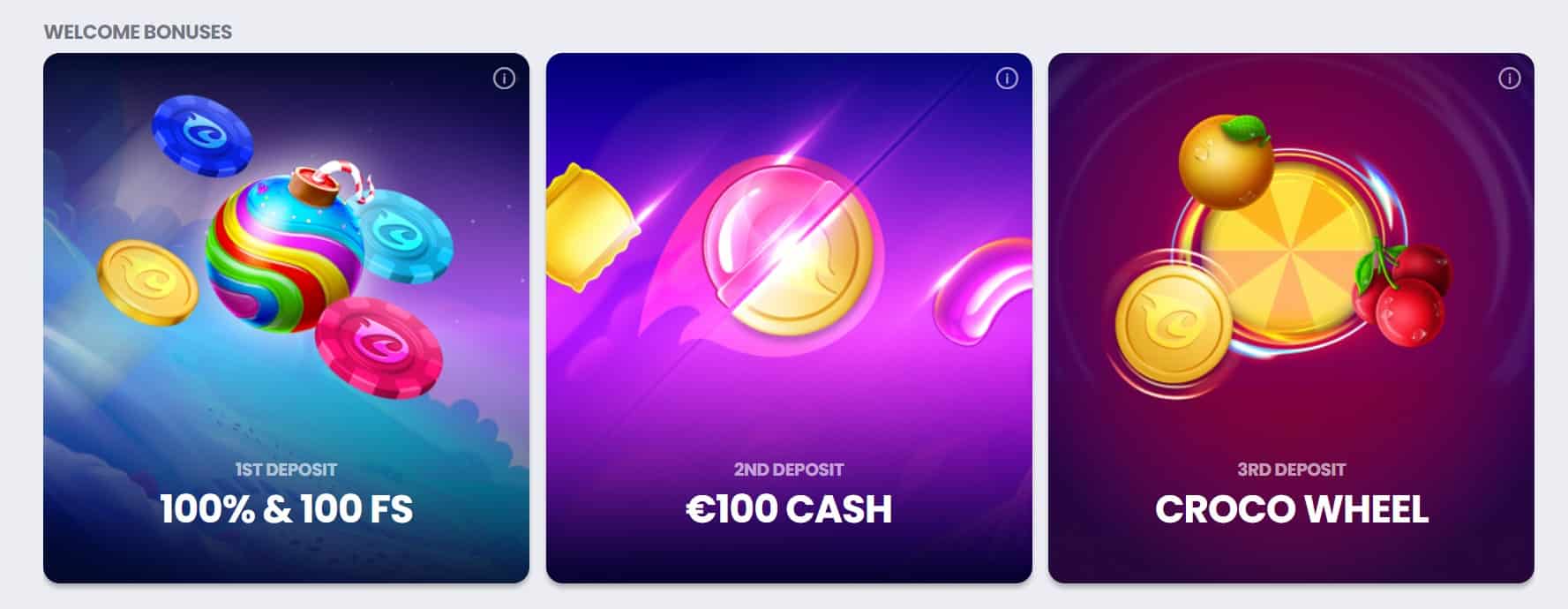
Task: Select the 100% & 100 FS bonus
Action: pos(286,509)
